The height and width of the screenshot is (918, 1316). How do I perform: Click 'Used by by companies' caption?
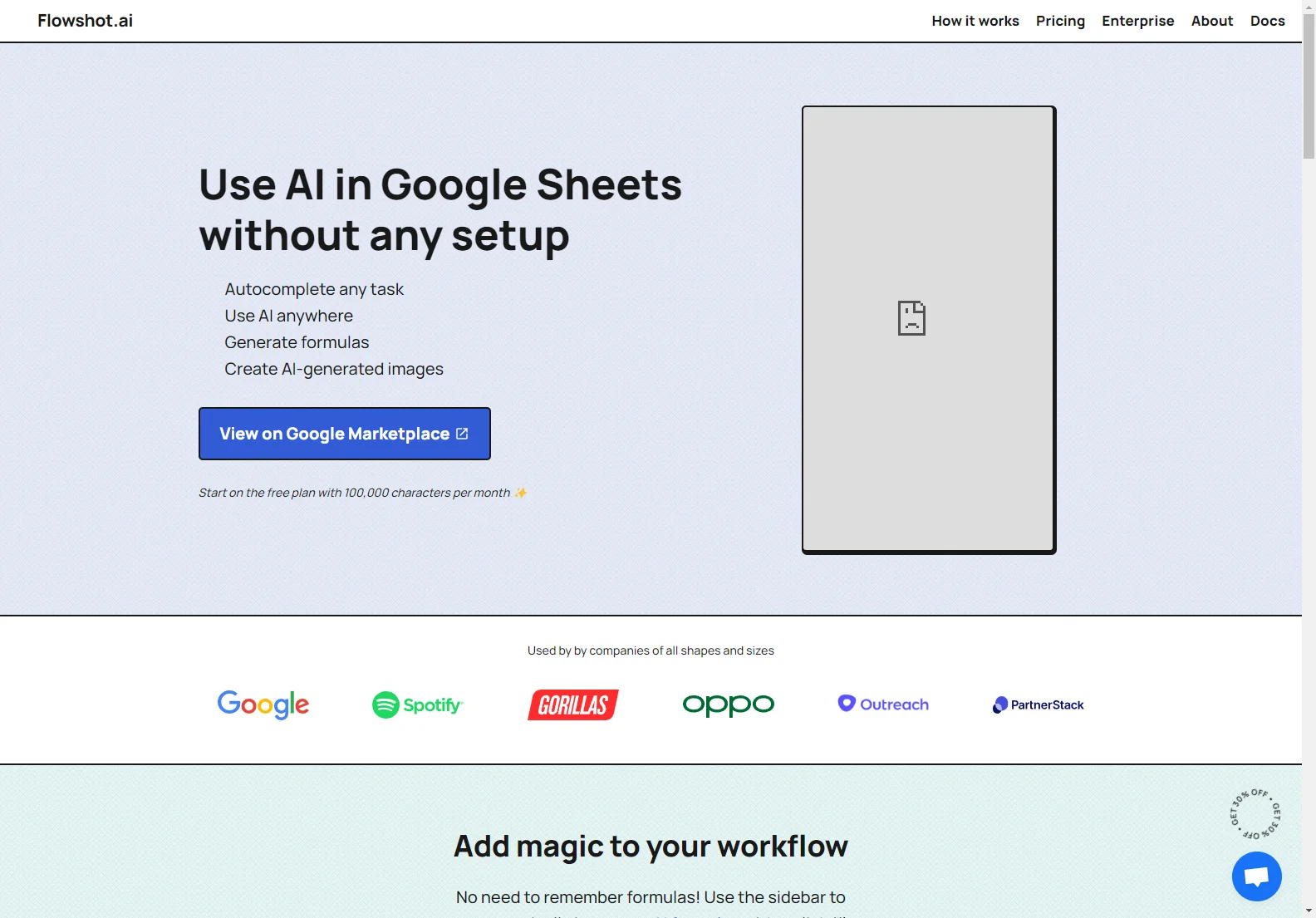(x=651, y=650)
